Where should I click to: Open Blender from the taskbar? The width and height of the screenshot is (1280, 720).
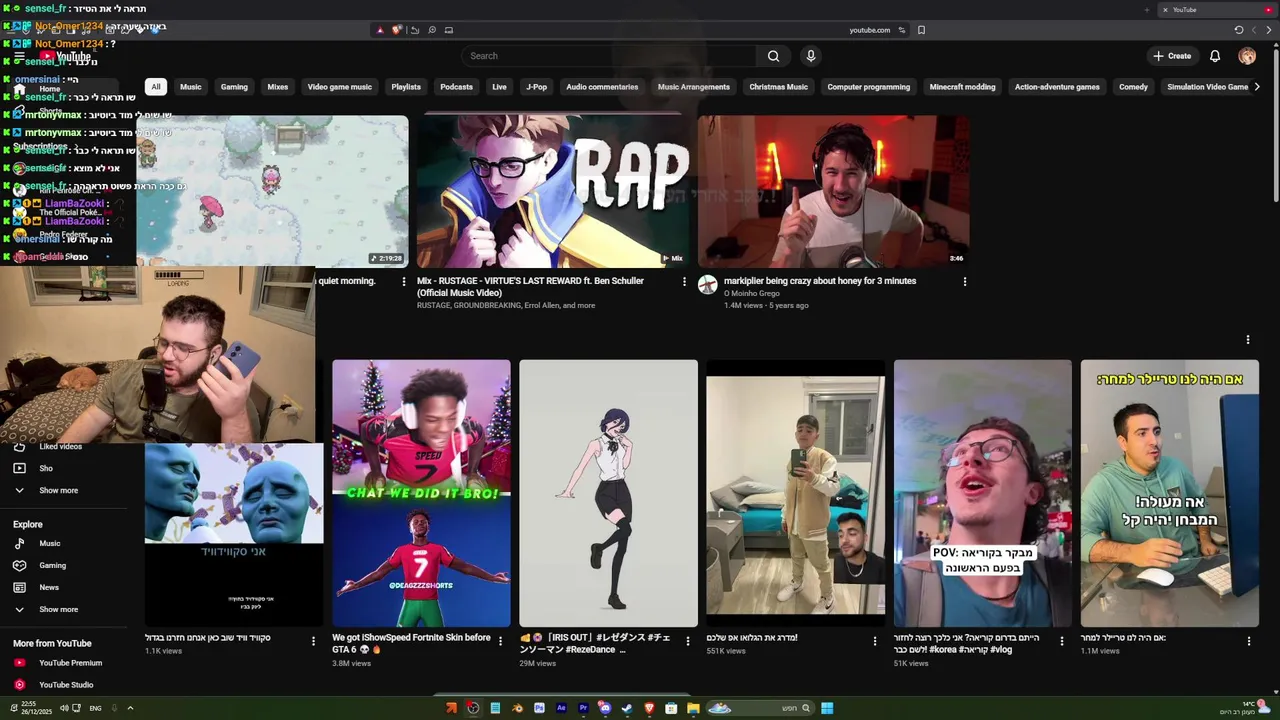[517, 708]
